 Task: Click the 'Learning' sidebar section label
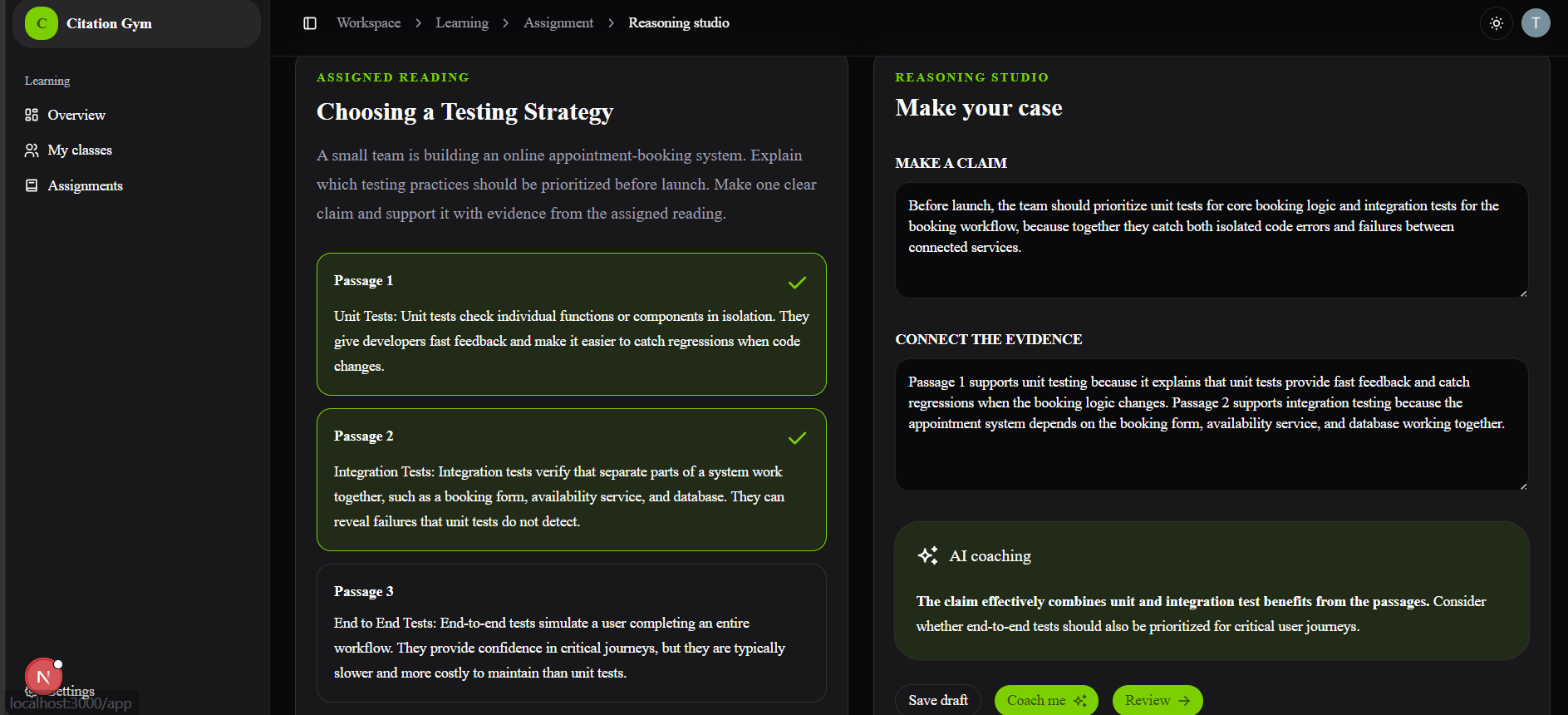pos(47,81)
